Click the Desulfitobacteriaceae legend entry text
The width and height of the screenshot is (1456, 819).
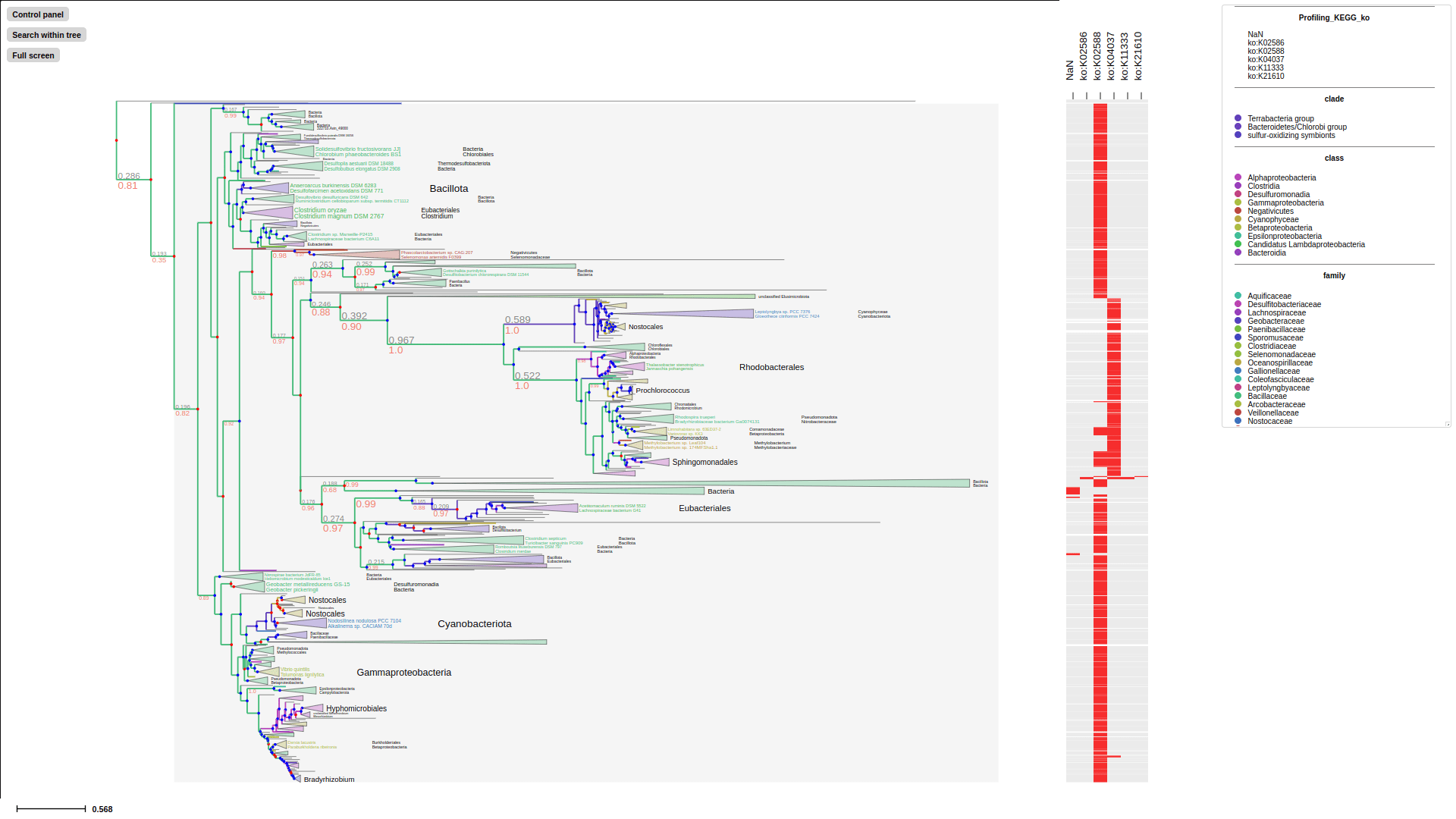pyautogui.click(x=1284, y=304)
